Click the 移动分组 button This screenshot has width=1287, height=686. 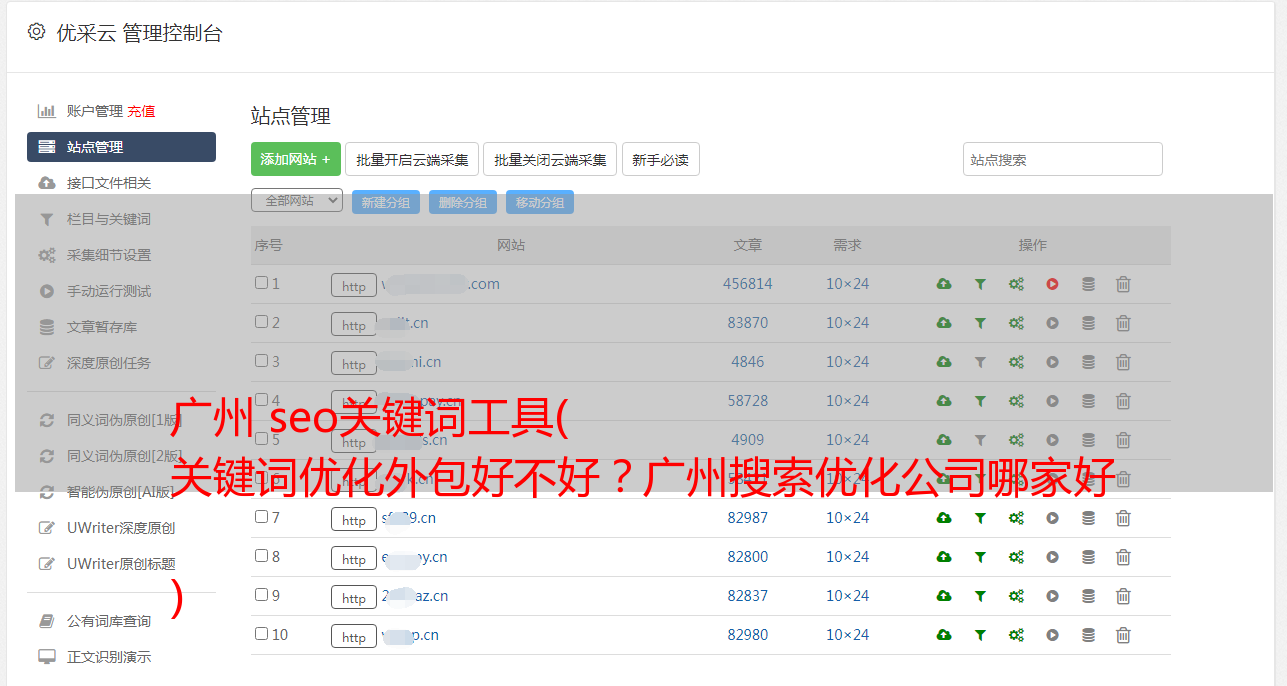pyautogui.click(x=540, y=202)
